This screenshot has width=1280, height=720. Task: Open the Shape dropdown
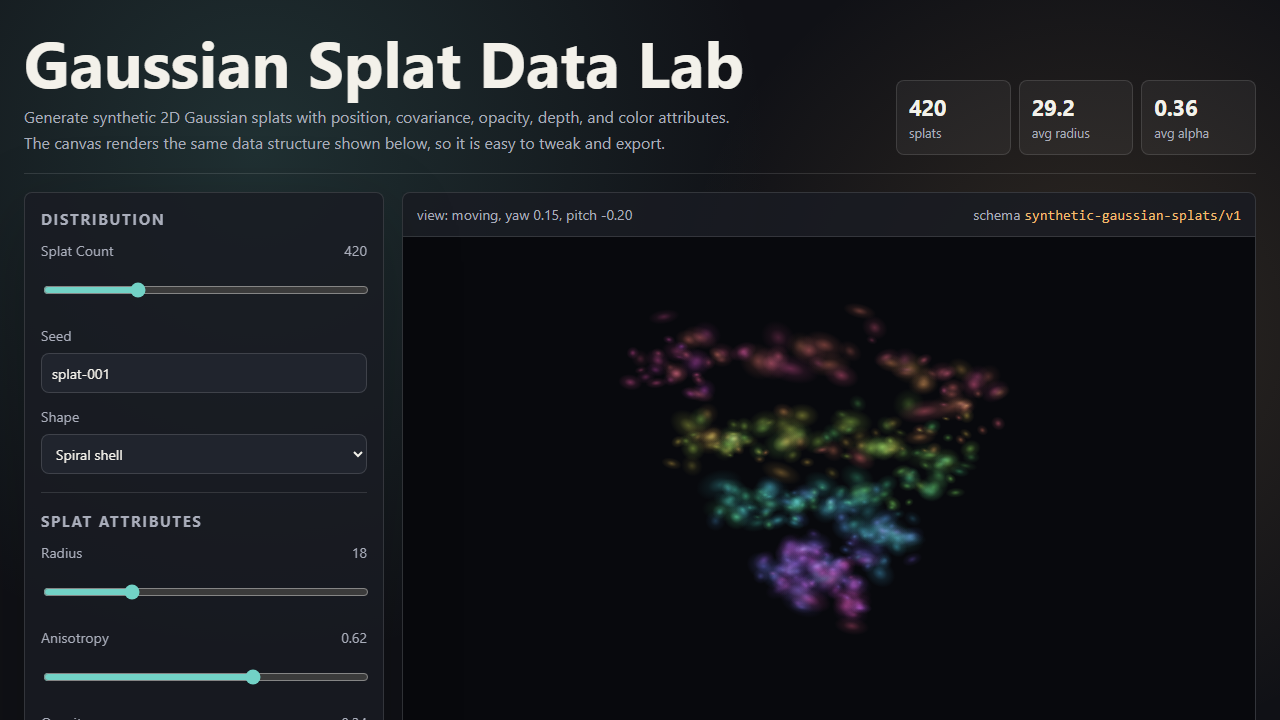pos(204,454)
